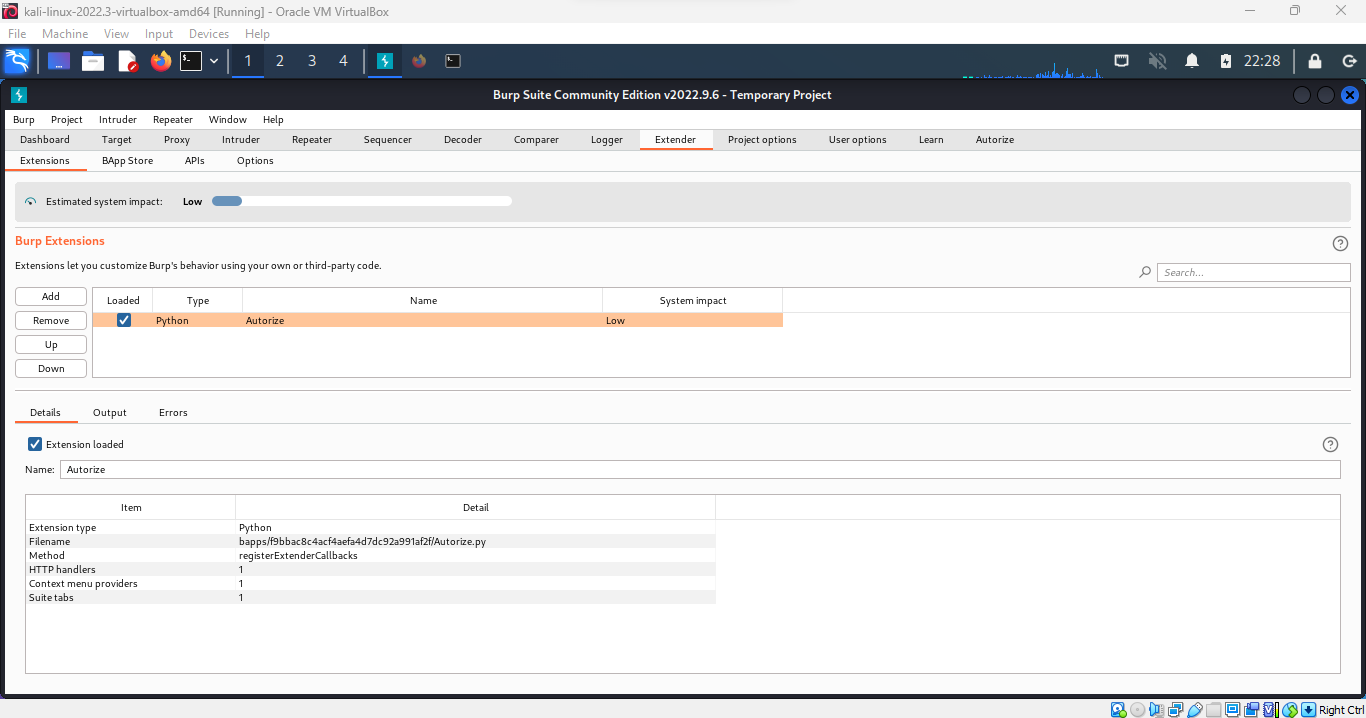
Task: Switch to the Dashboard tab
Action: click(x=45, y=140)
